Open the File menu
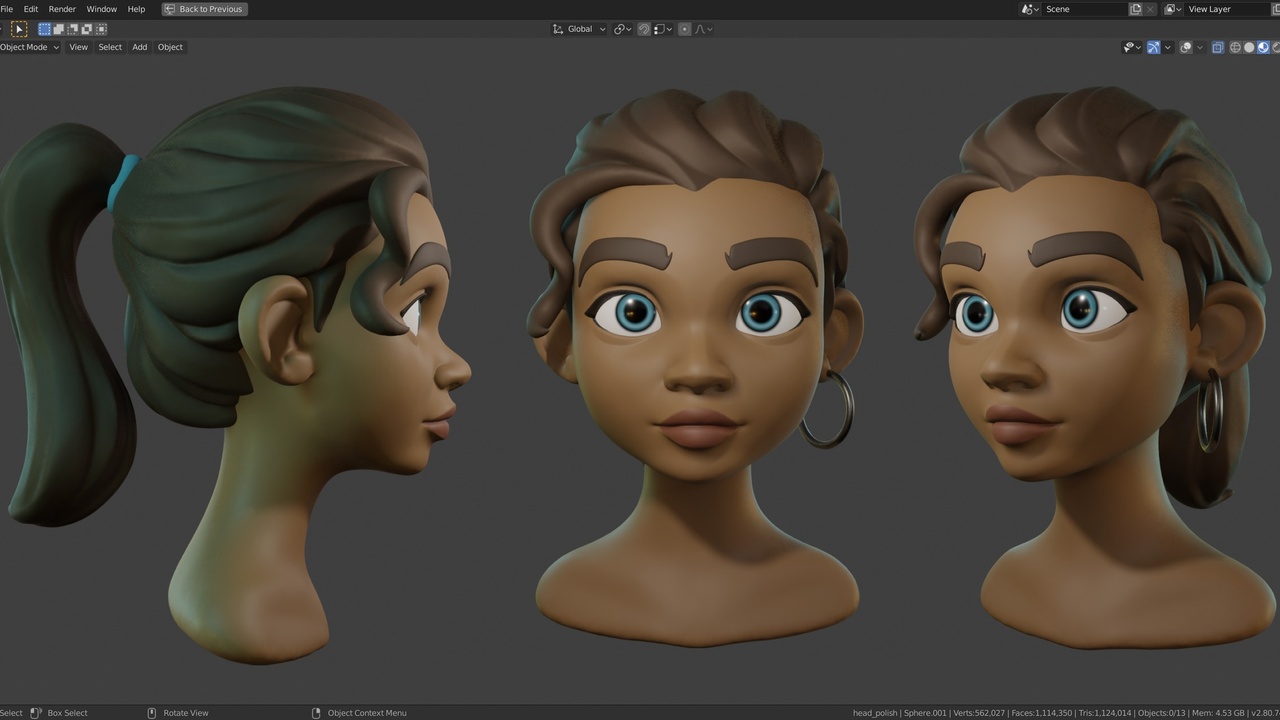This screenshot has height=720, width=1280. [7, 9]
